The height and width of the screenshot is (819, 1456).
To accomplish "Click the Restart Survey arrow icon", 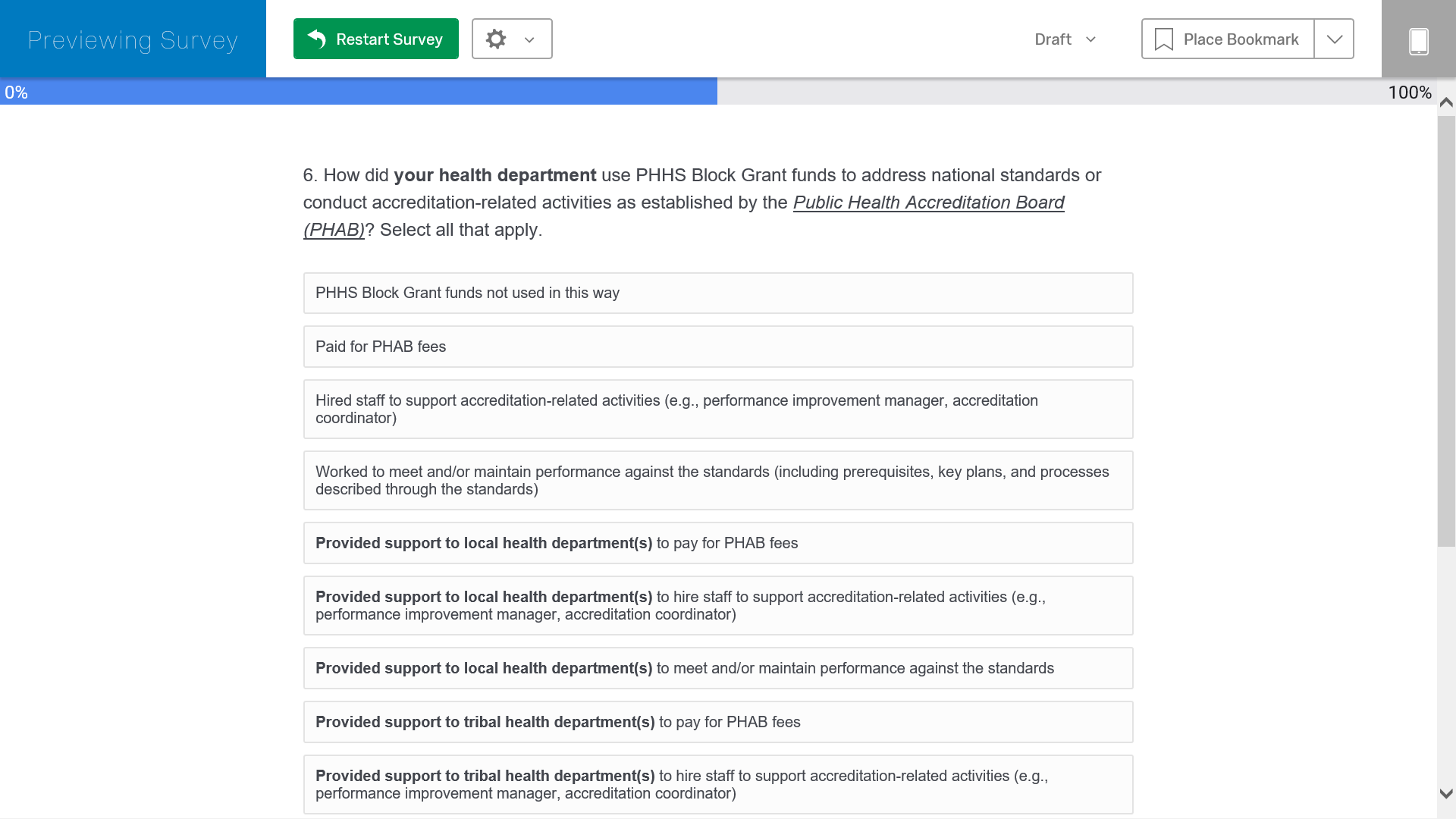I will [x=317, y=39].
